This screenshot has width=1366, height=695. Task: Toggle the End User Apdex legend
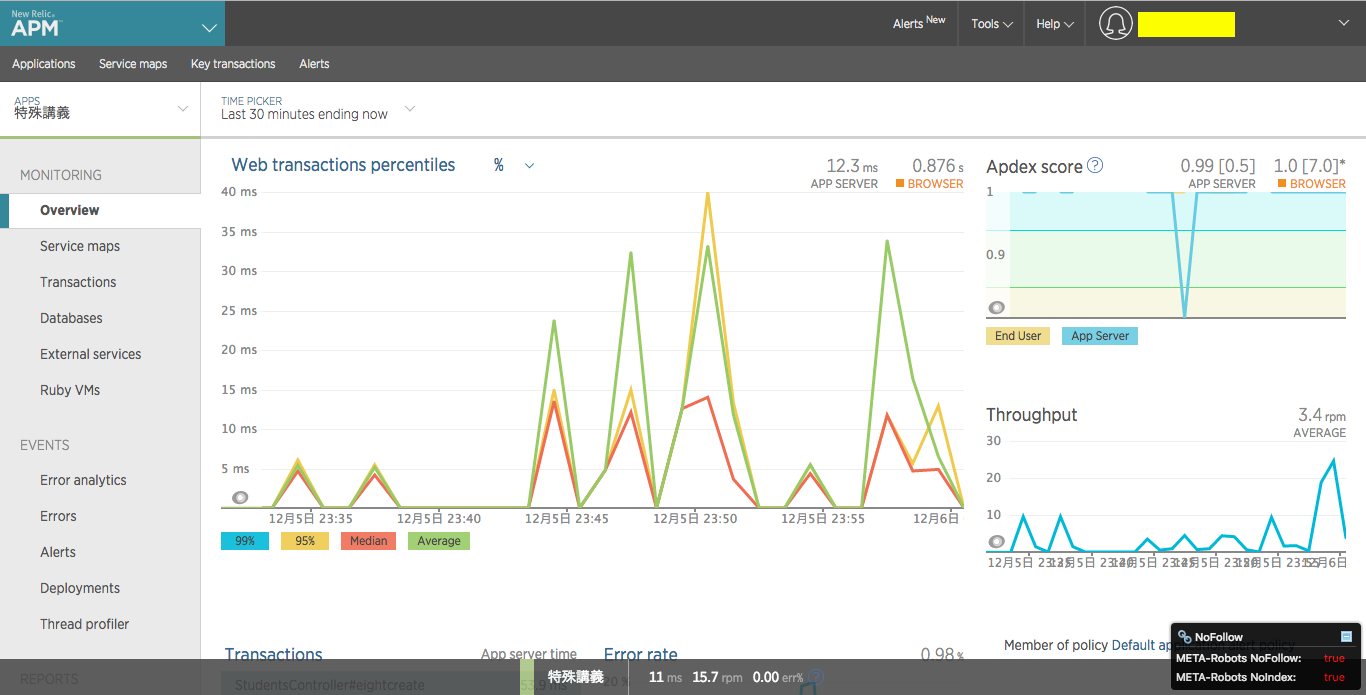(1018, 336)
